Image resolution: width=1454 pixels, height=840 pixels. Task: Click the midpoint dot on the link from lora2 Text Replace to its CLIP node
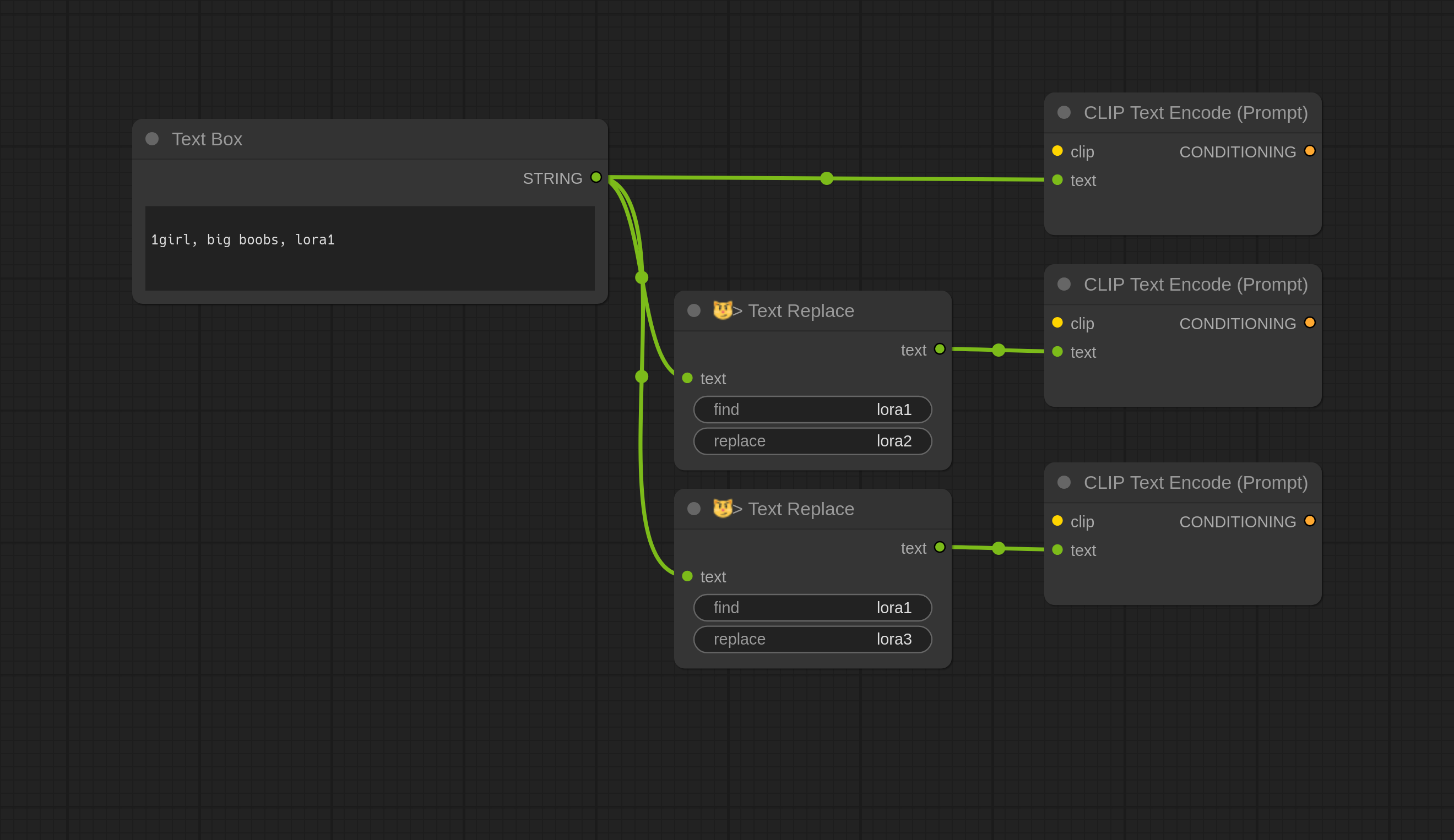(x=998, y=350)
